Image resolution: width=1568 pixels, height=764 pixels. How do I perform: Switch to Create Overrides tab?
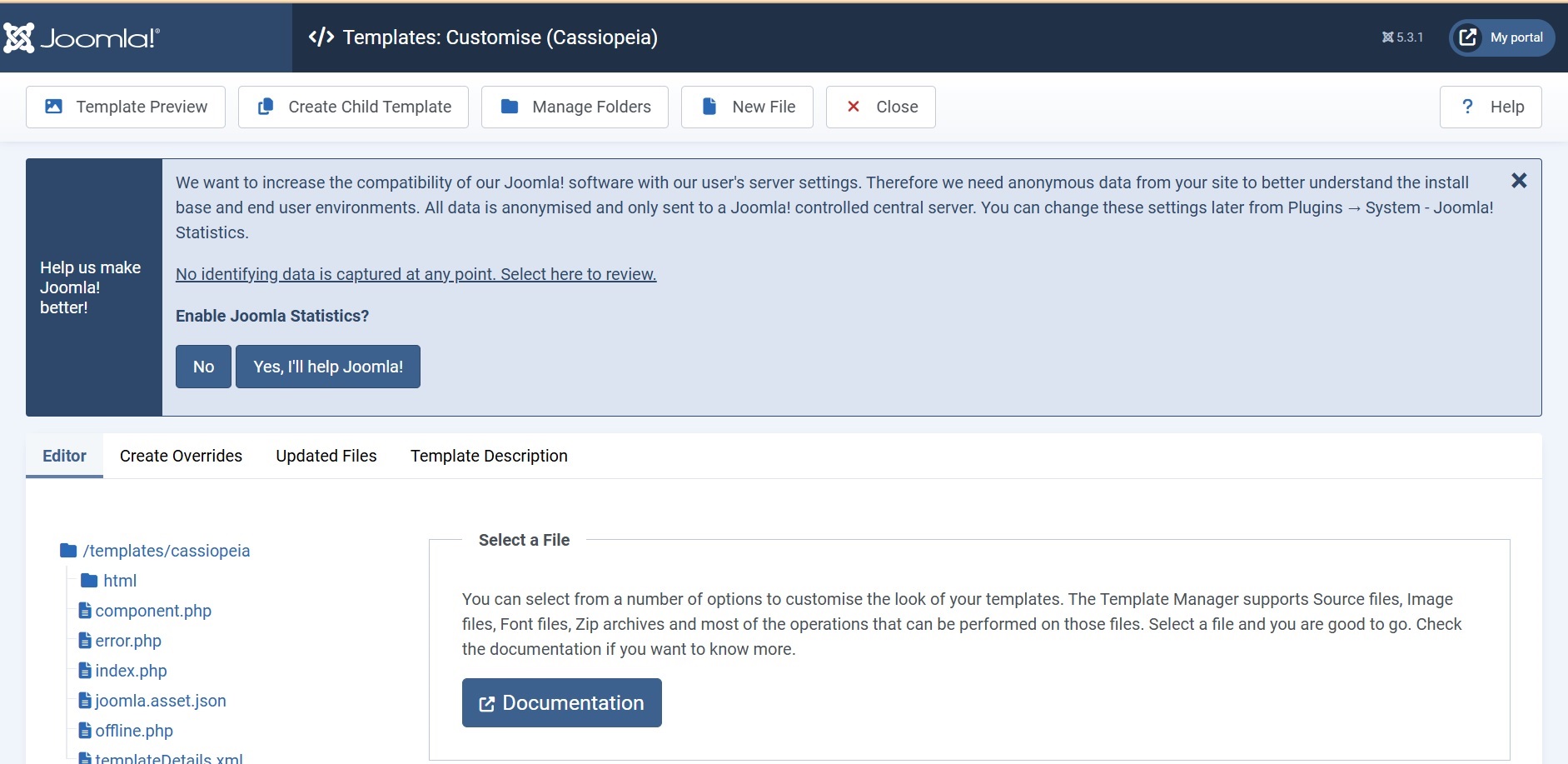point(181,456)
